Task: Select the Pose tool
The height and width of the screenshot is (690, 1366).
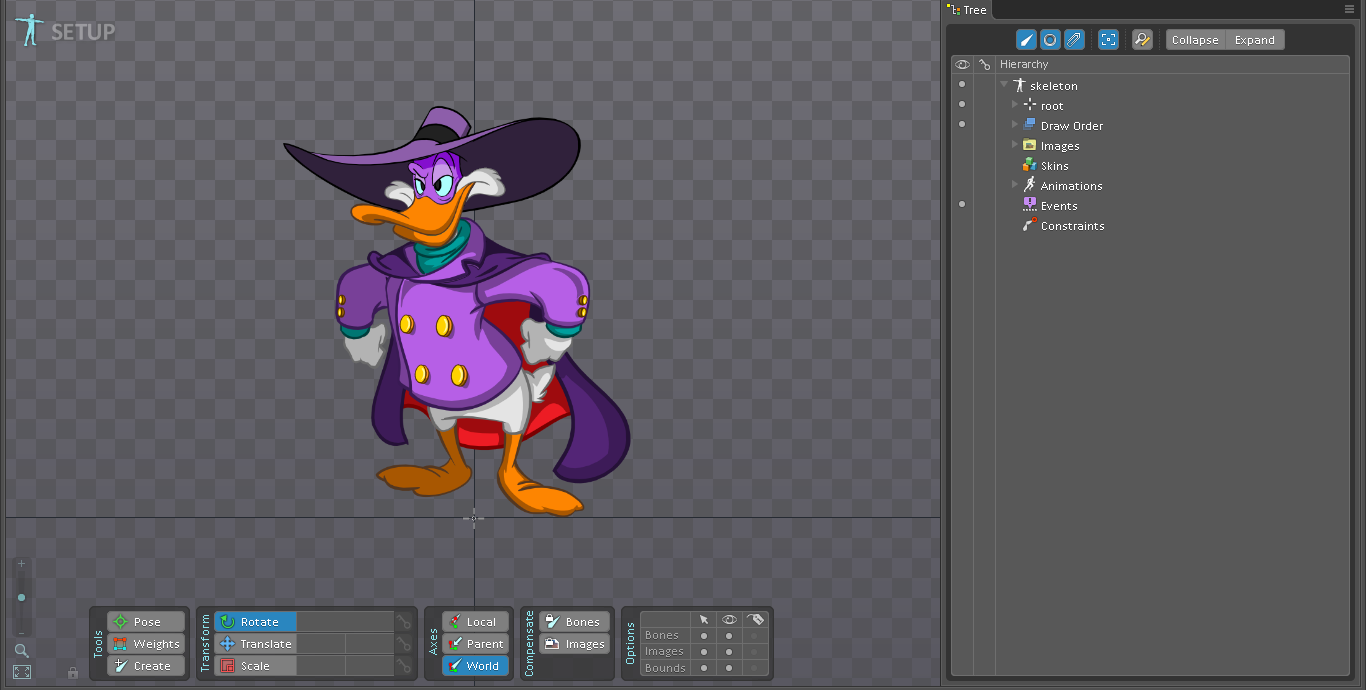Action: (x=147, y=622)
